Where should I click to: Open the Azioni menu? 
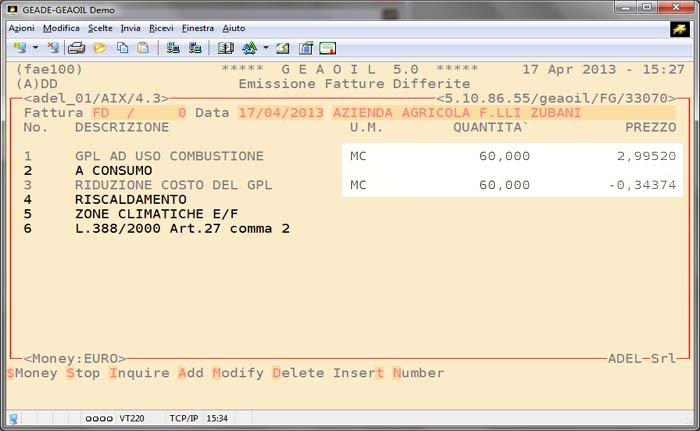coord(22,28)
